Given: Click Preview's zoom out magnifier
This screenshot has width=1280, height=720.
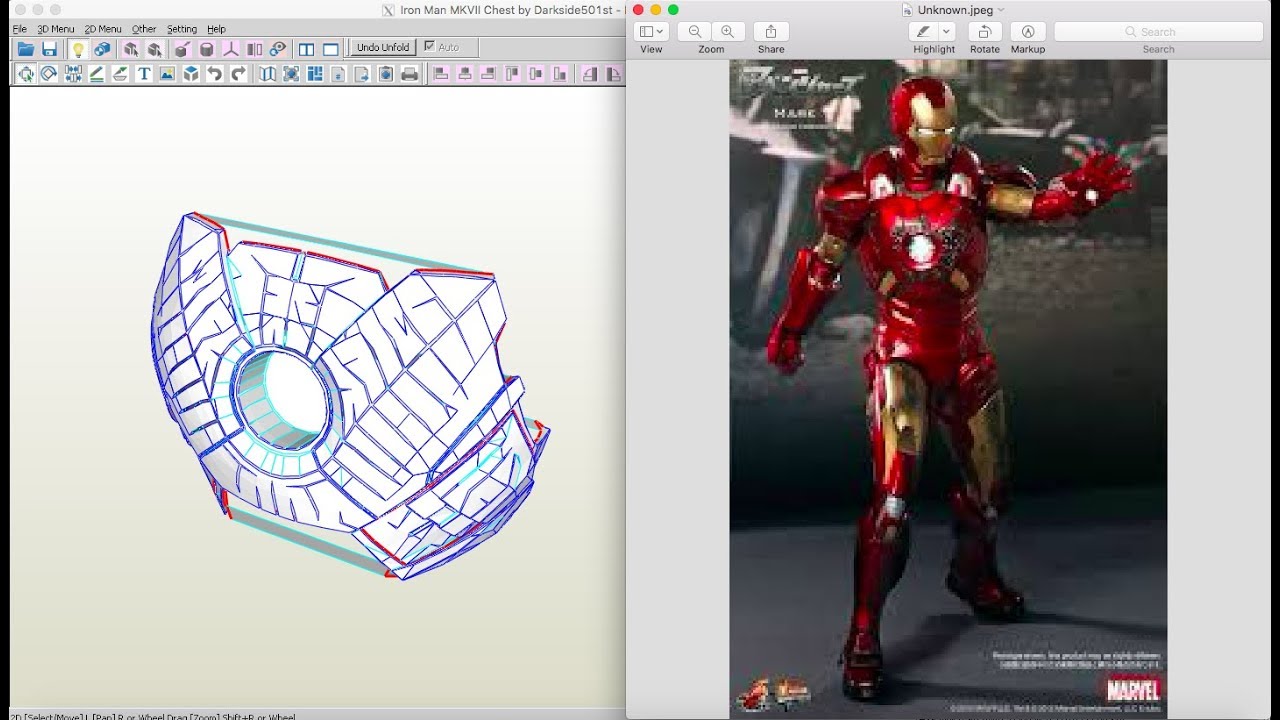Looking at the screenshot, I should [x=694, y=32].
